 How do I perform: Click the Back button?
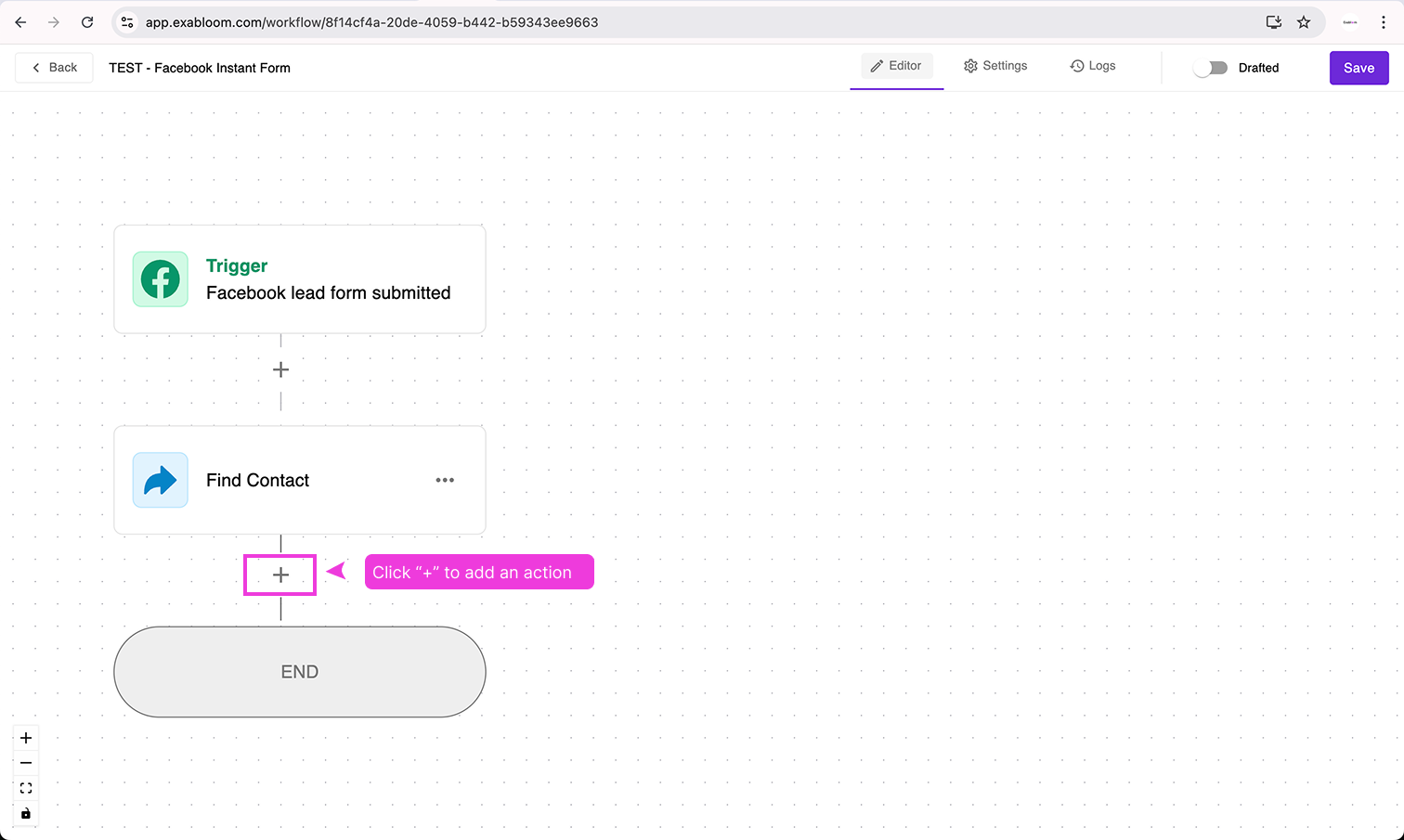coord(53,67)
